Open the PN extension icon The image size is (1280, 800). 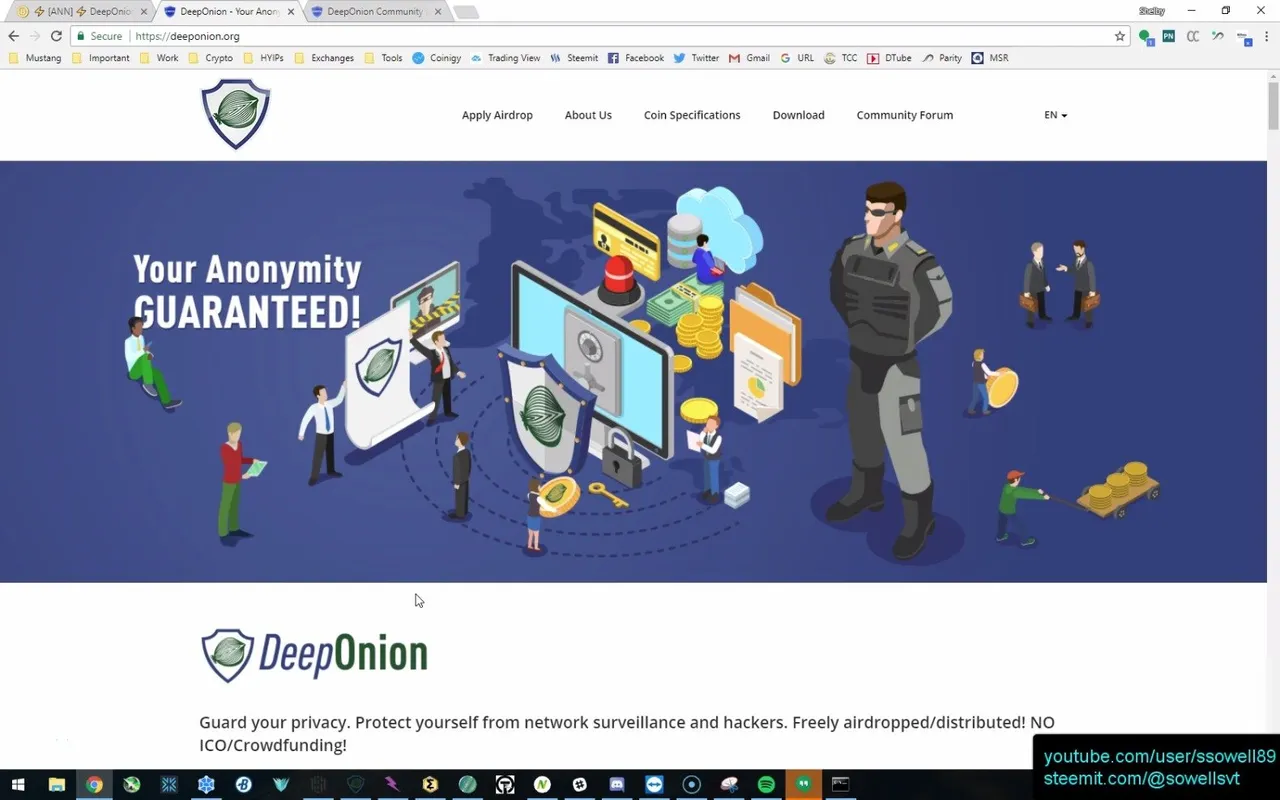tap(1168, 36)
